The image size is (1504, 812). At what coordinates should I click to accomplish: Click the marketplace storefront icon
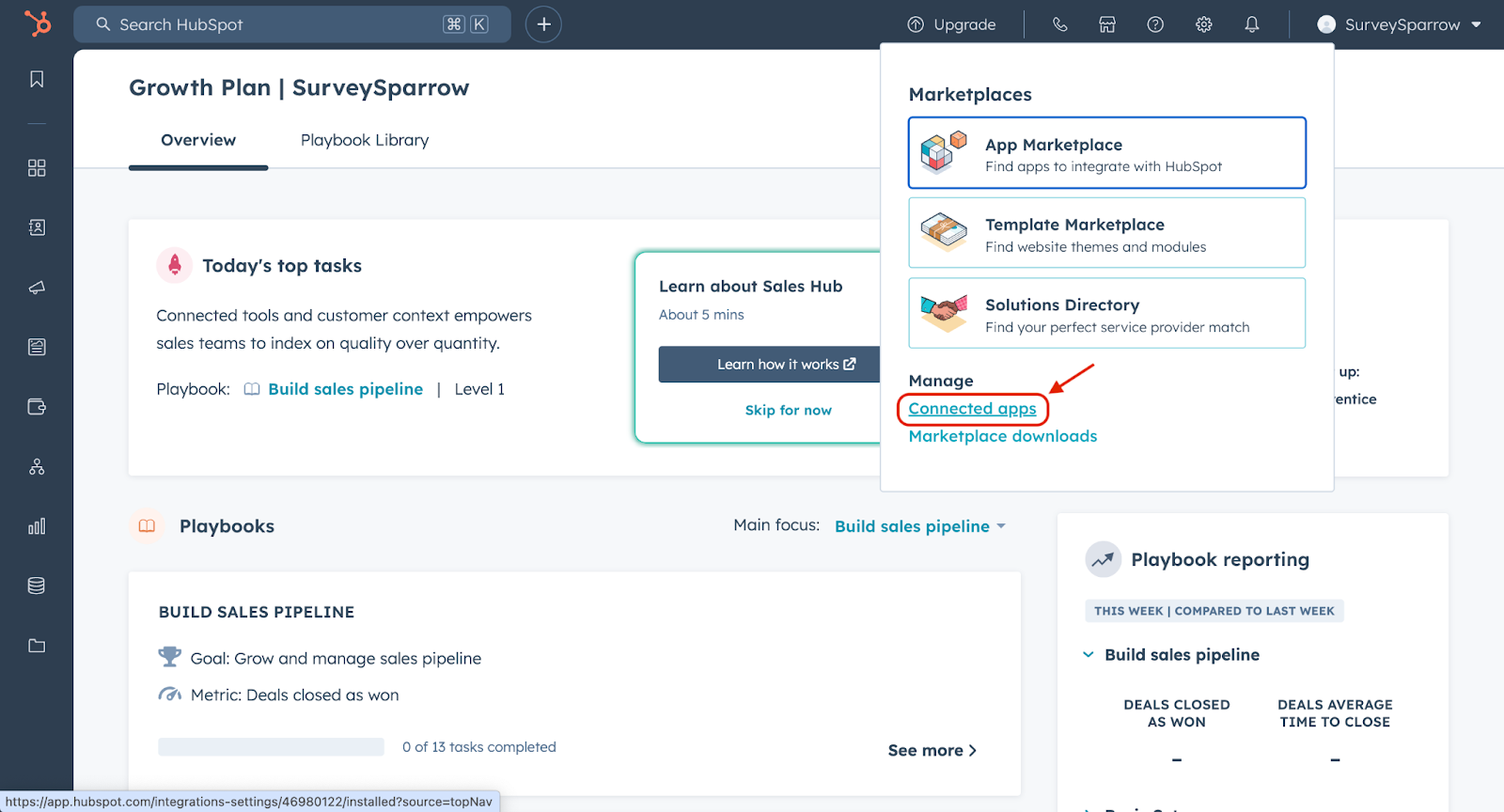(x=1107, y=24)
